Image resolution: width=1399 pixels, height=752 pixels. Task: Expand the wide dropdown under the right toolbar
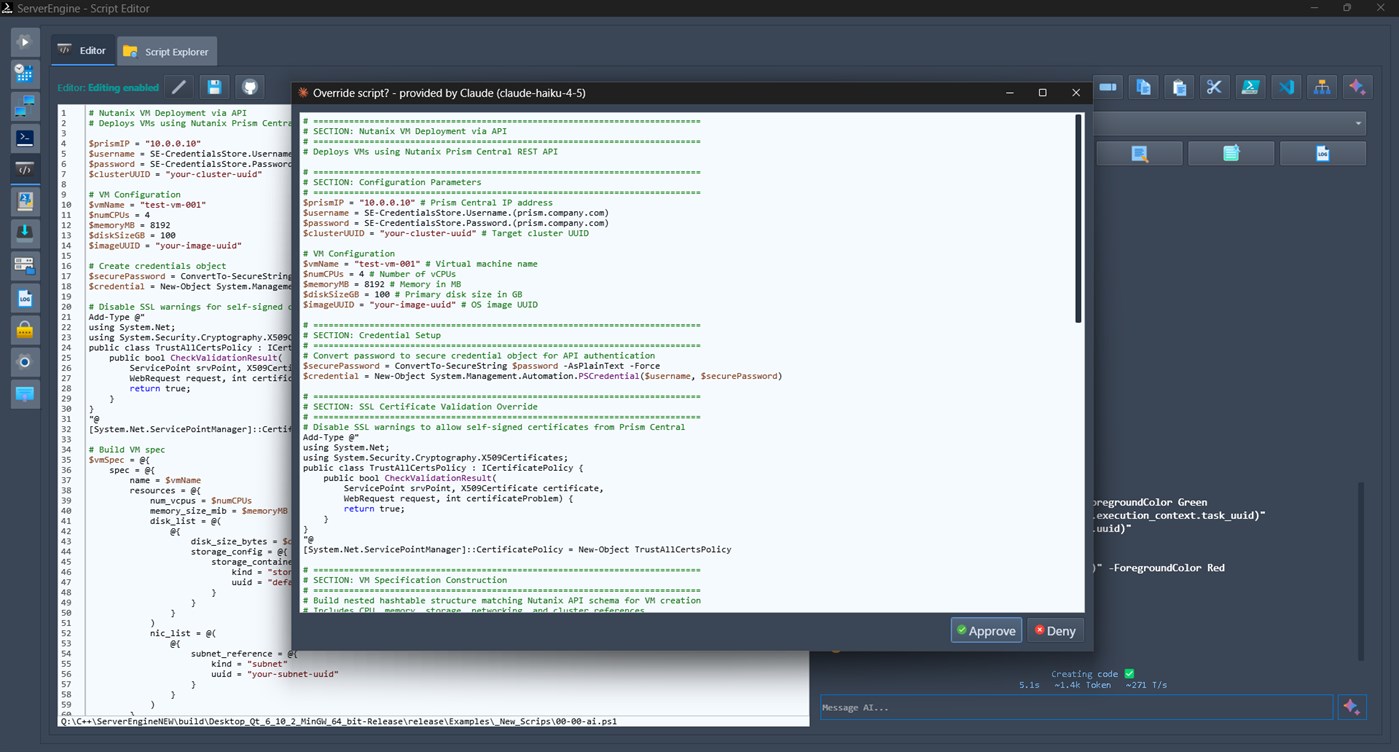coord(1230,123)
